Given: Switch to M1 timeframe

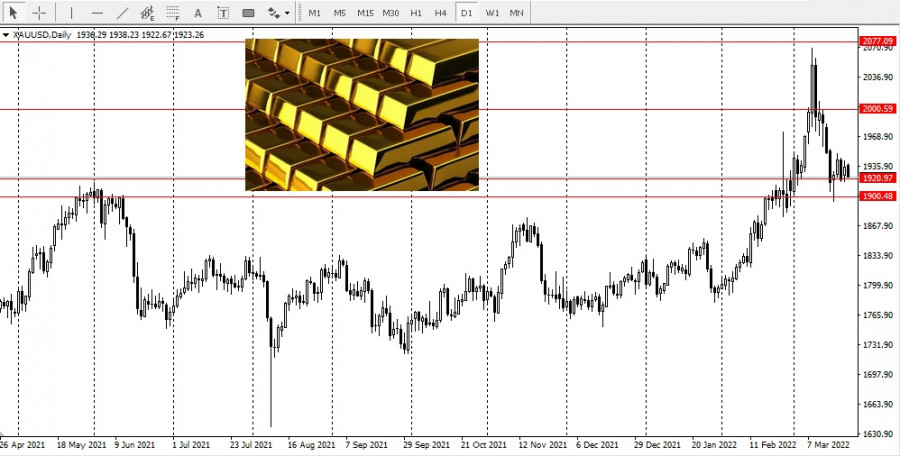Looking at the screenshot, I should (x=315, y=13).
